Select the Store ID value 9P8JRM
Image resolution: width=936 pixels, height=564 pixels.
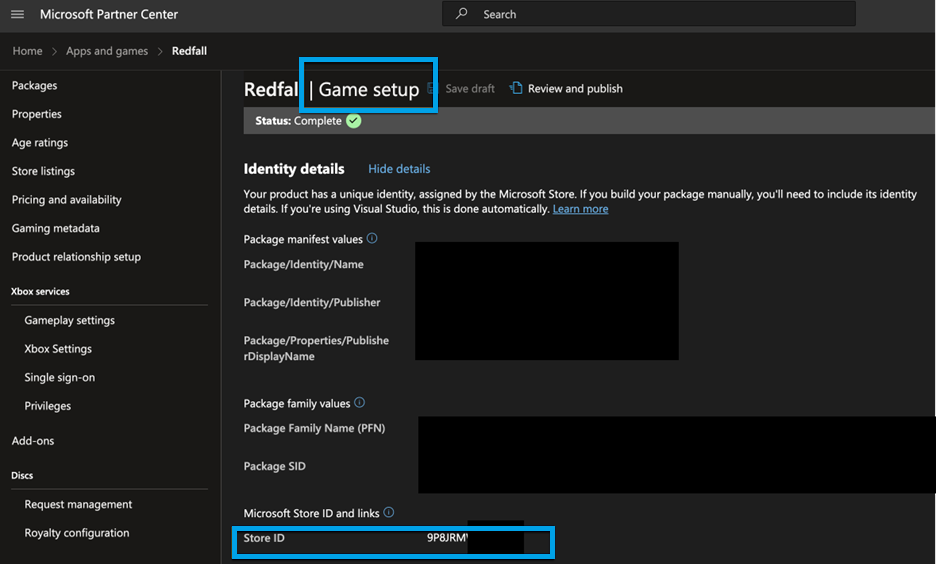tap(447, 538)
